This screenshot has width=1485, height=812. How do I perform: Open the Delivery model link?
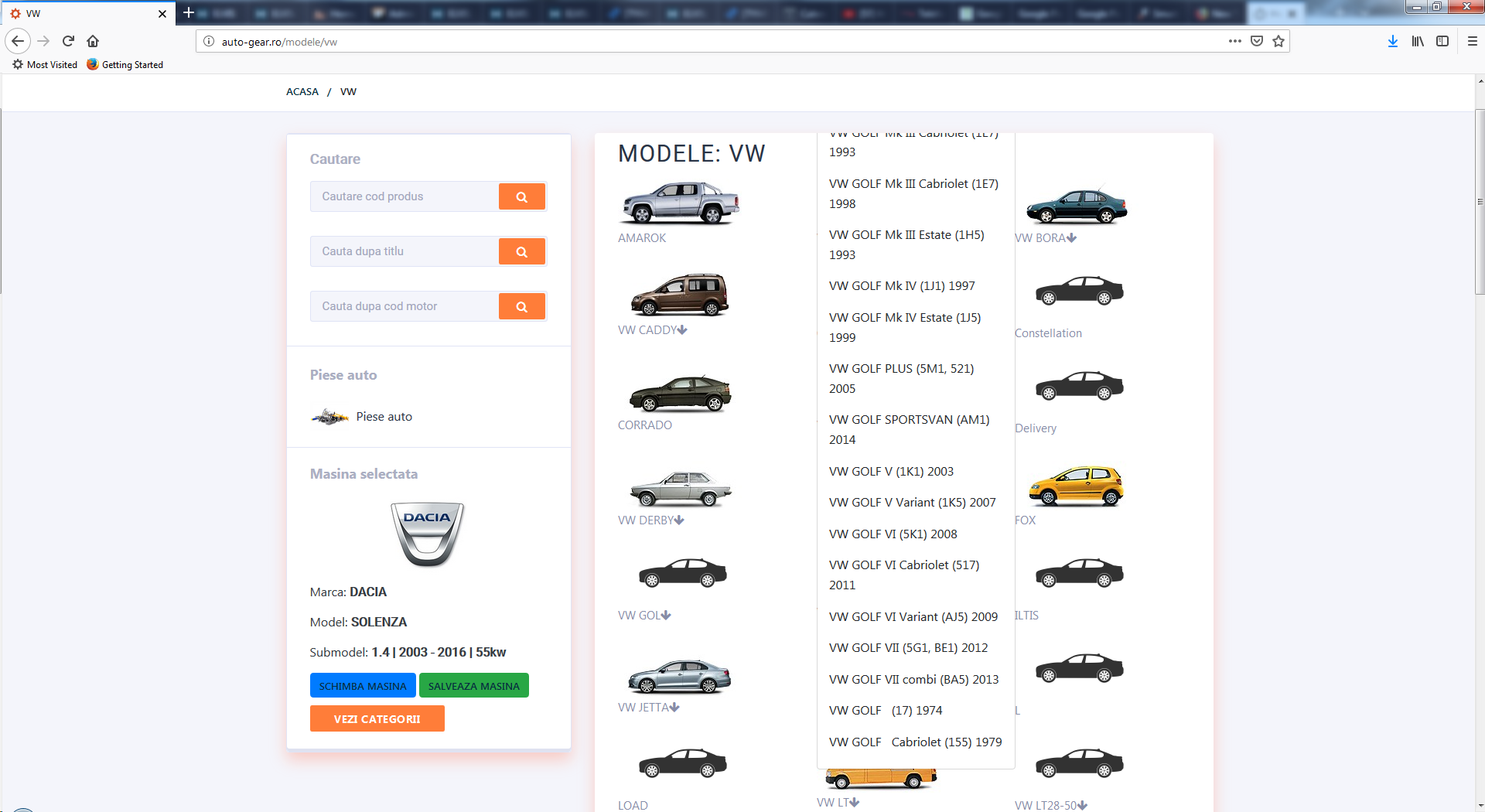tap(1036, 428)
